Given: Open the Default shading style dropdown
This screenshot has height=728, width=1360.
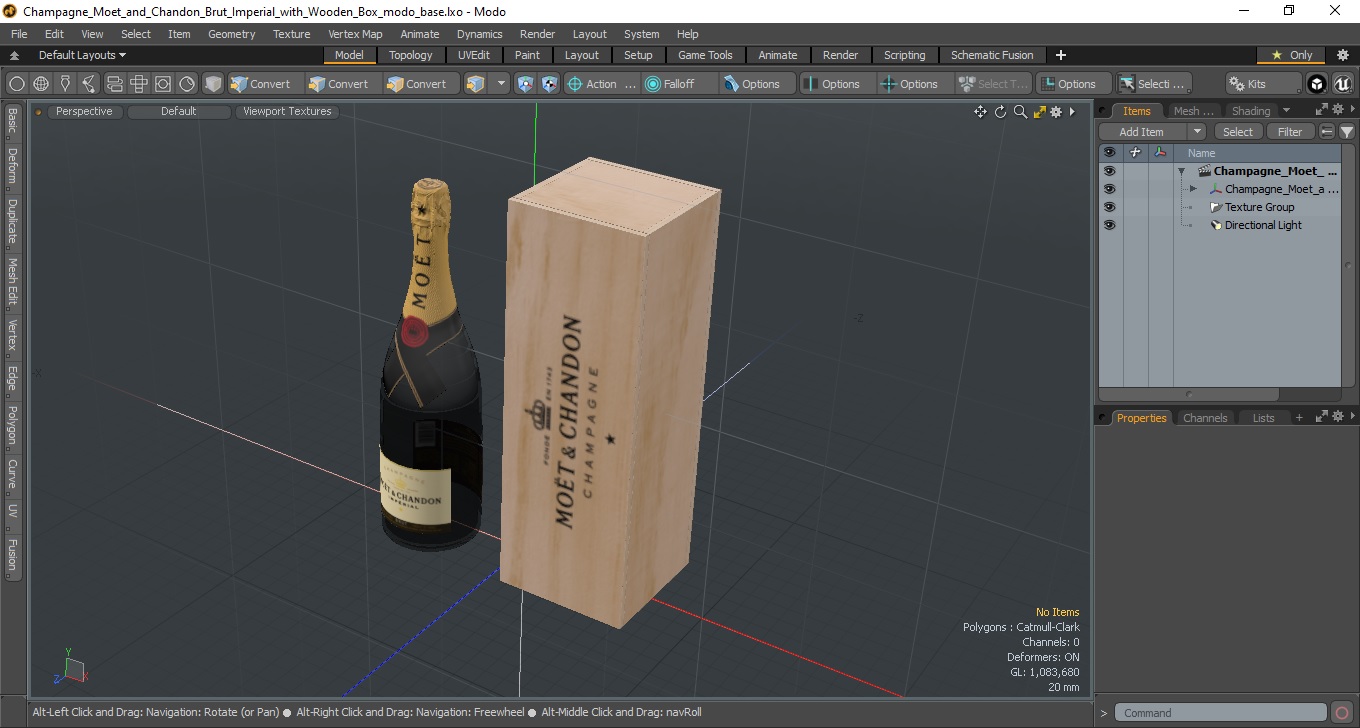Looking at the screenshot, I should [x=179, y=111].
